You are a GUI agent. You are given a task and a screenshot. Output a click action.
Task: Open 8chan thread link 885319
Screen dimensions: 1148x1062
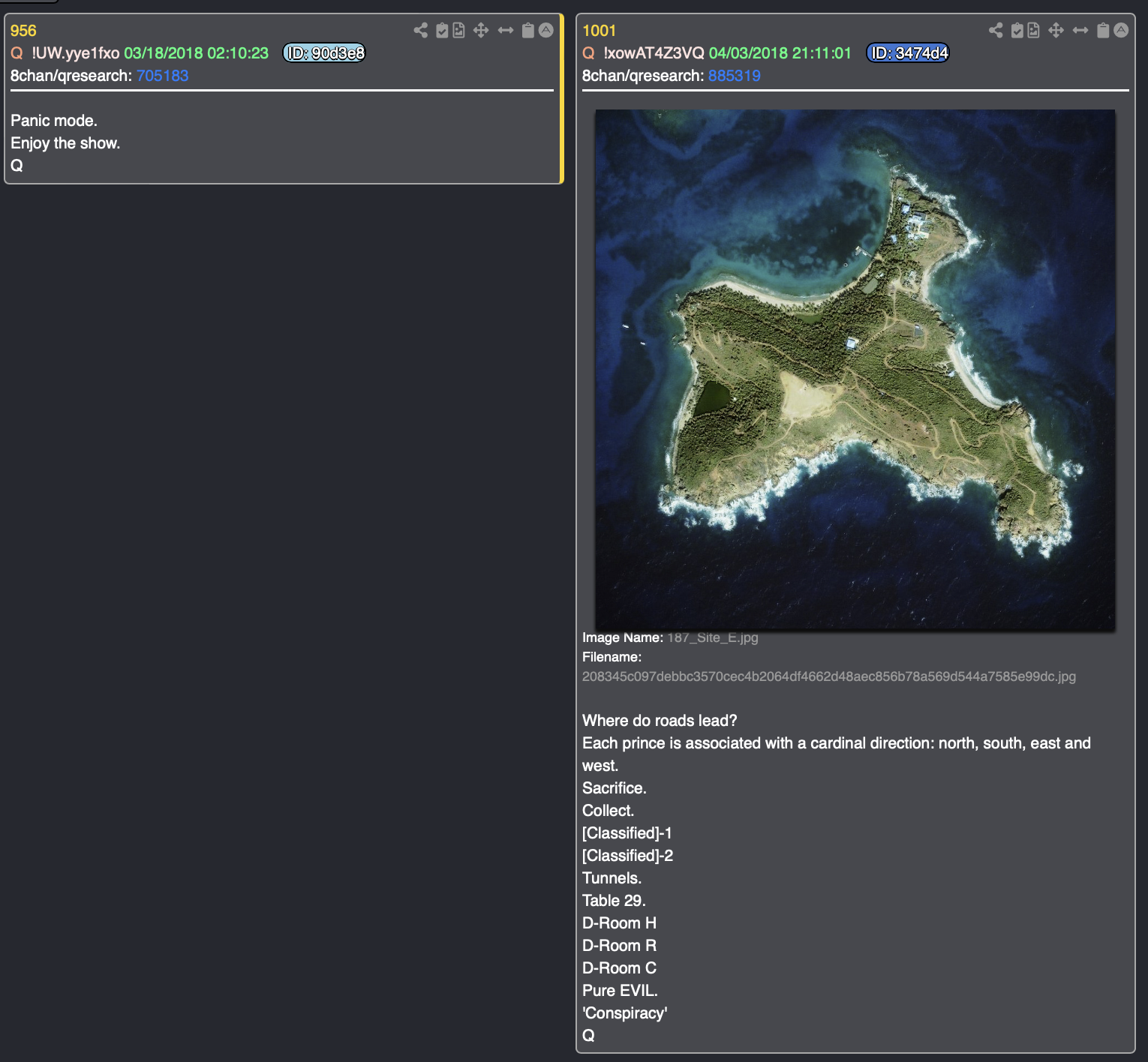734,76
